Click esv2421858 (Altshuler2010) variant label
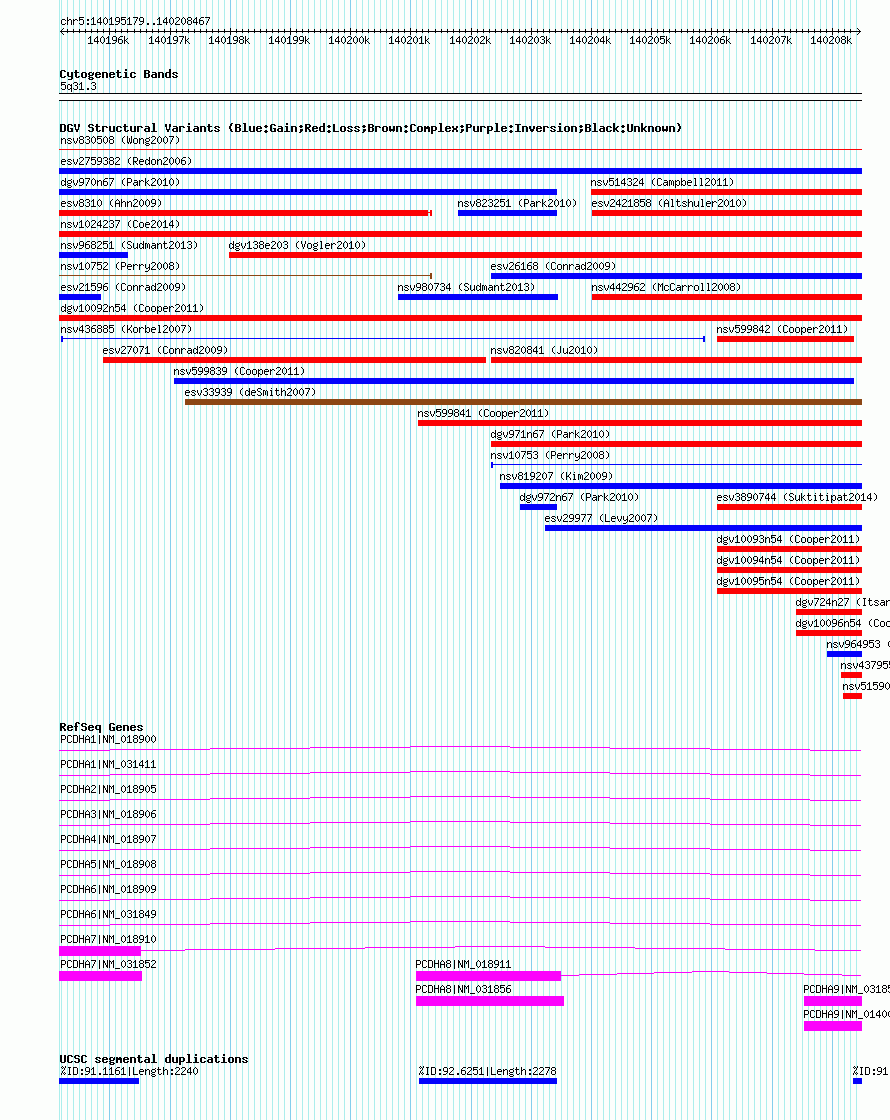Screen dimensions: 890x1120 [669, 204]
